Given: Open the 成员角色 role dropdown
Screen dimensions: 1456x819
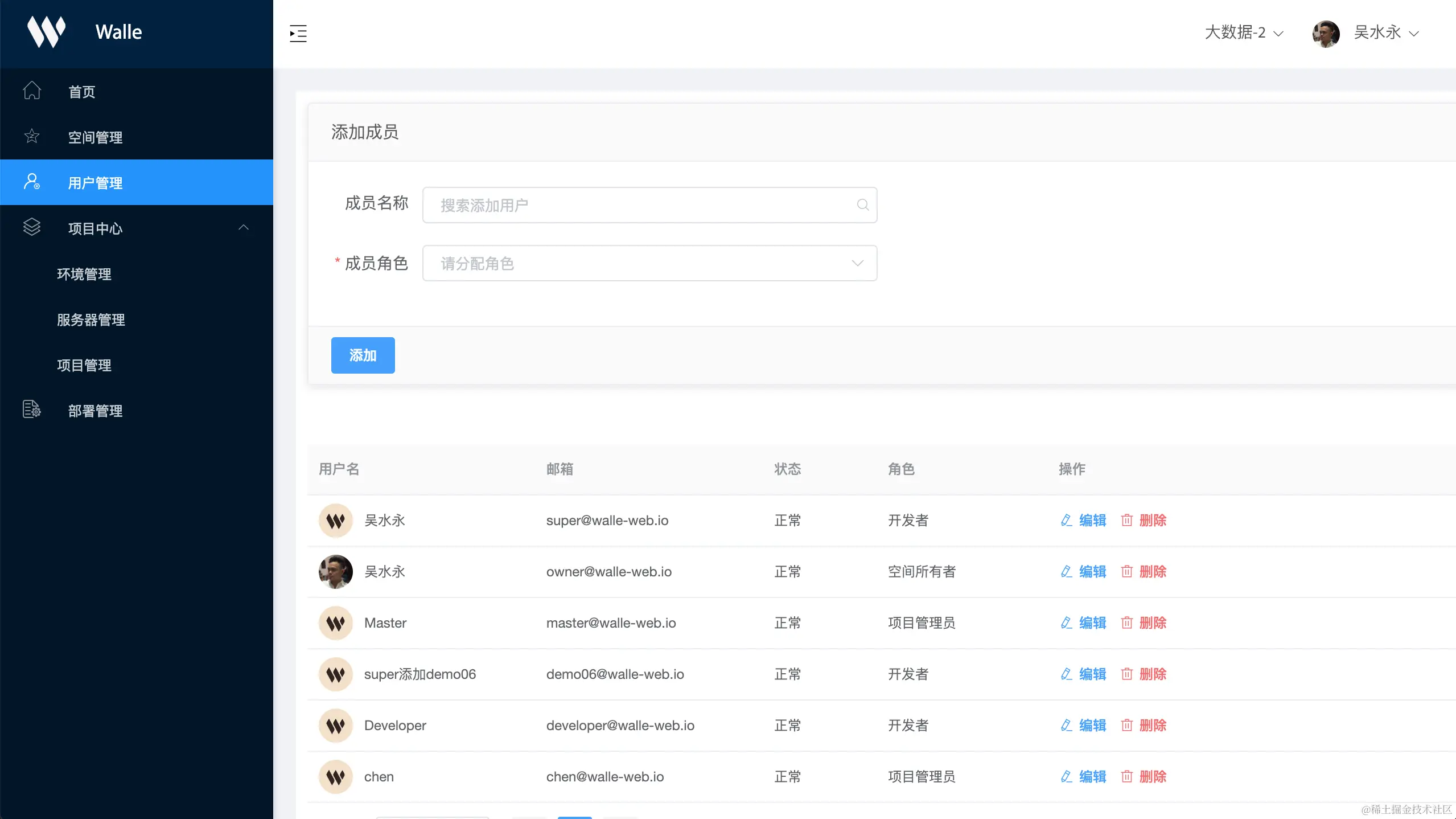Looking at the screenshot, I should click(649, 263).
